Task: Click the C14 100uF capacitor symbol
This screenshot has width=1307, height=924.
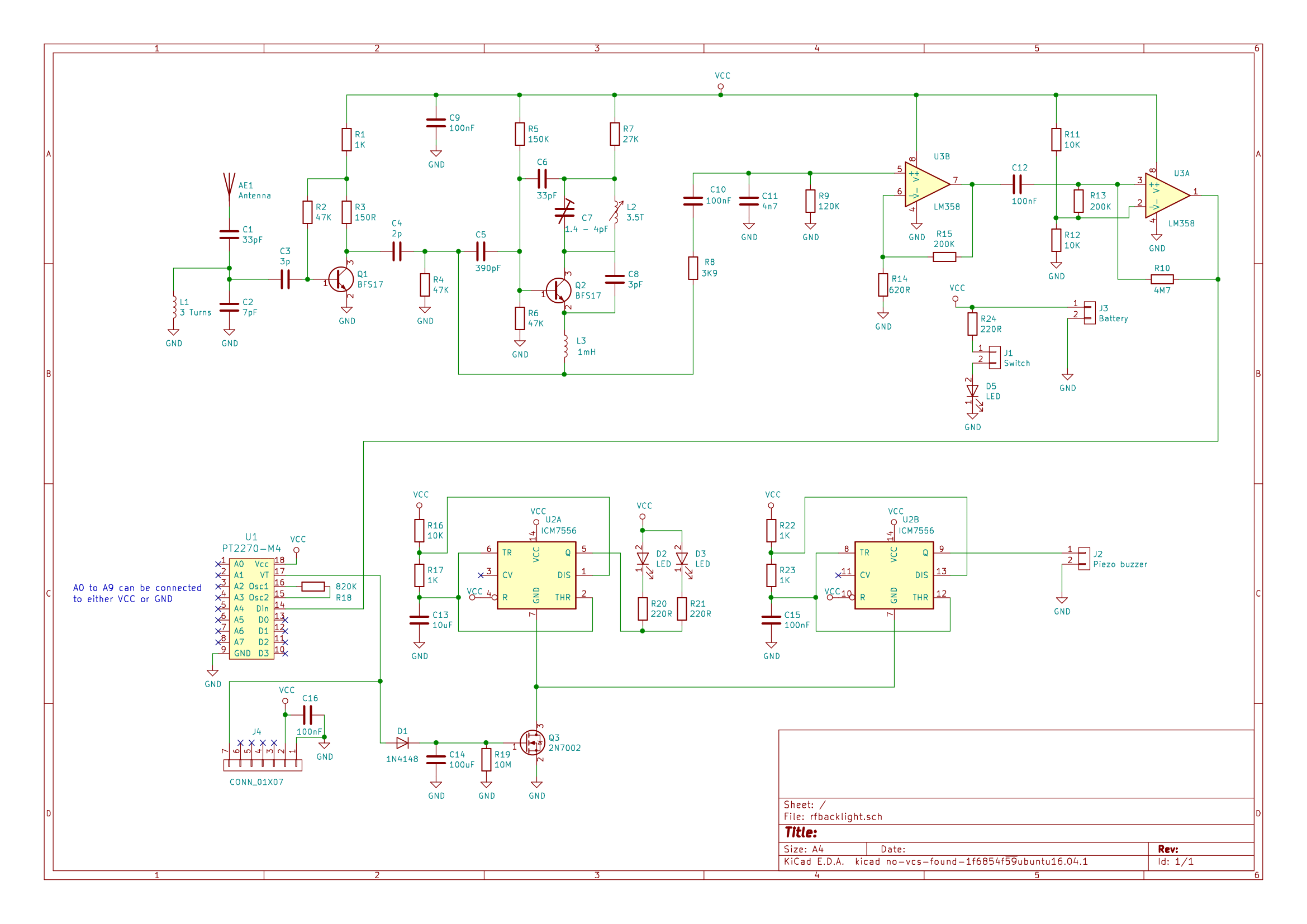Action: pyautogui.click(x=436, y=760)
